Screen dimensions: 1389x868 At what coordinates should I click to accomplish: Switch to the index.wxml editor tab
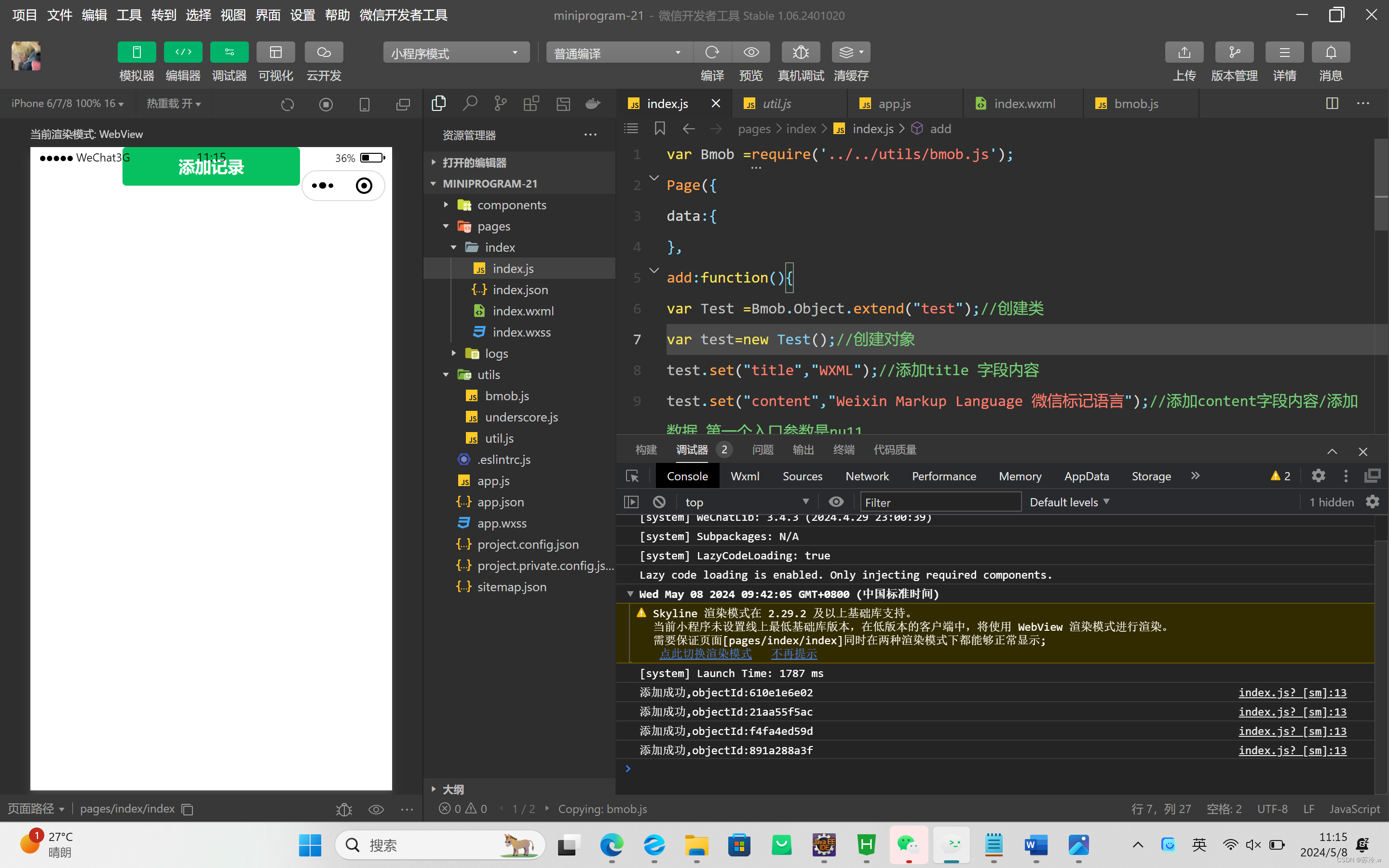pos(1023,103)
